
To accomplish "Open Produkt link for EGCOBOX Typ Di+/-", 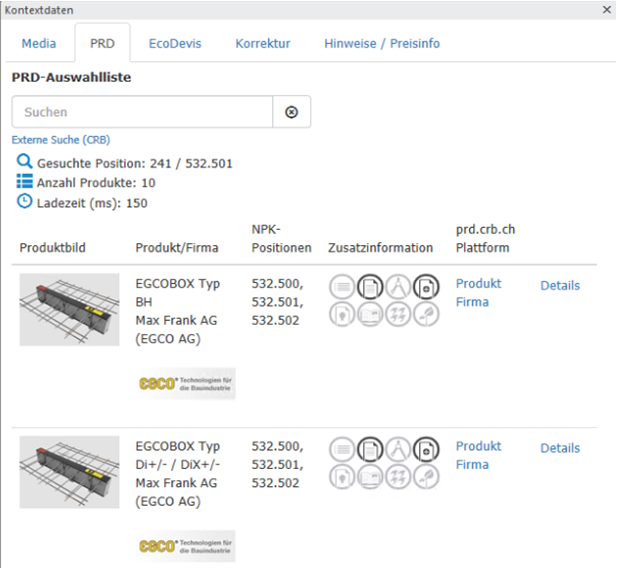I will (478, 446).
